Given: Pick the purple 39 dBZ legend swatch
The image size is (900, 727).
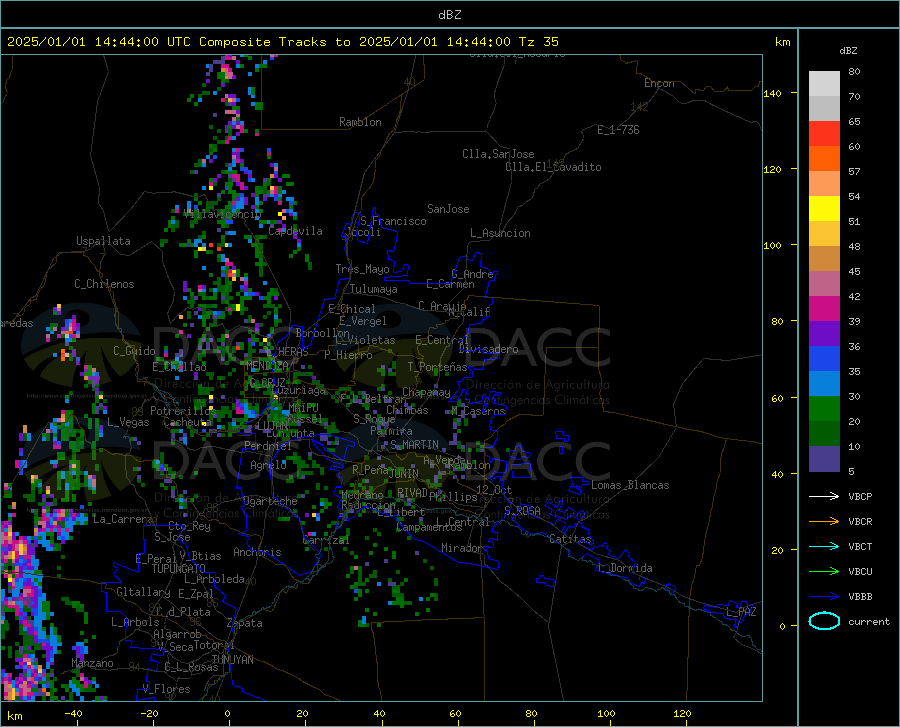Looking at the screenshot, I should 824,334.
